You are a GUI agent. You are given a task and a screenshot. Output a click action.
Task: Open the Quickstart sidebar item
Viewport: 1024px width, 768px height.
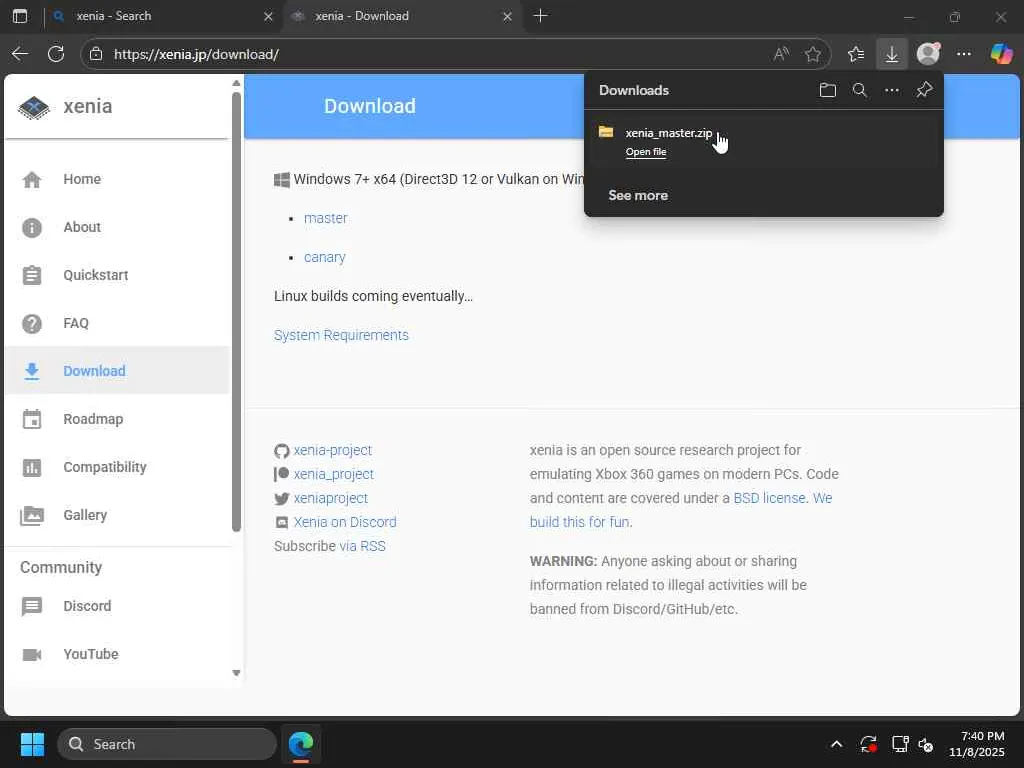117,275
